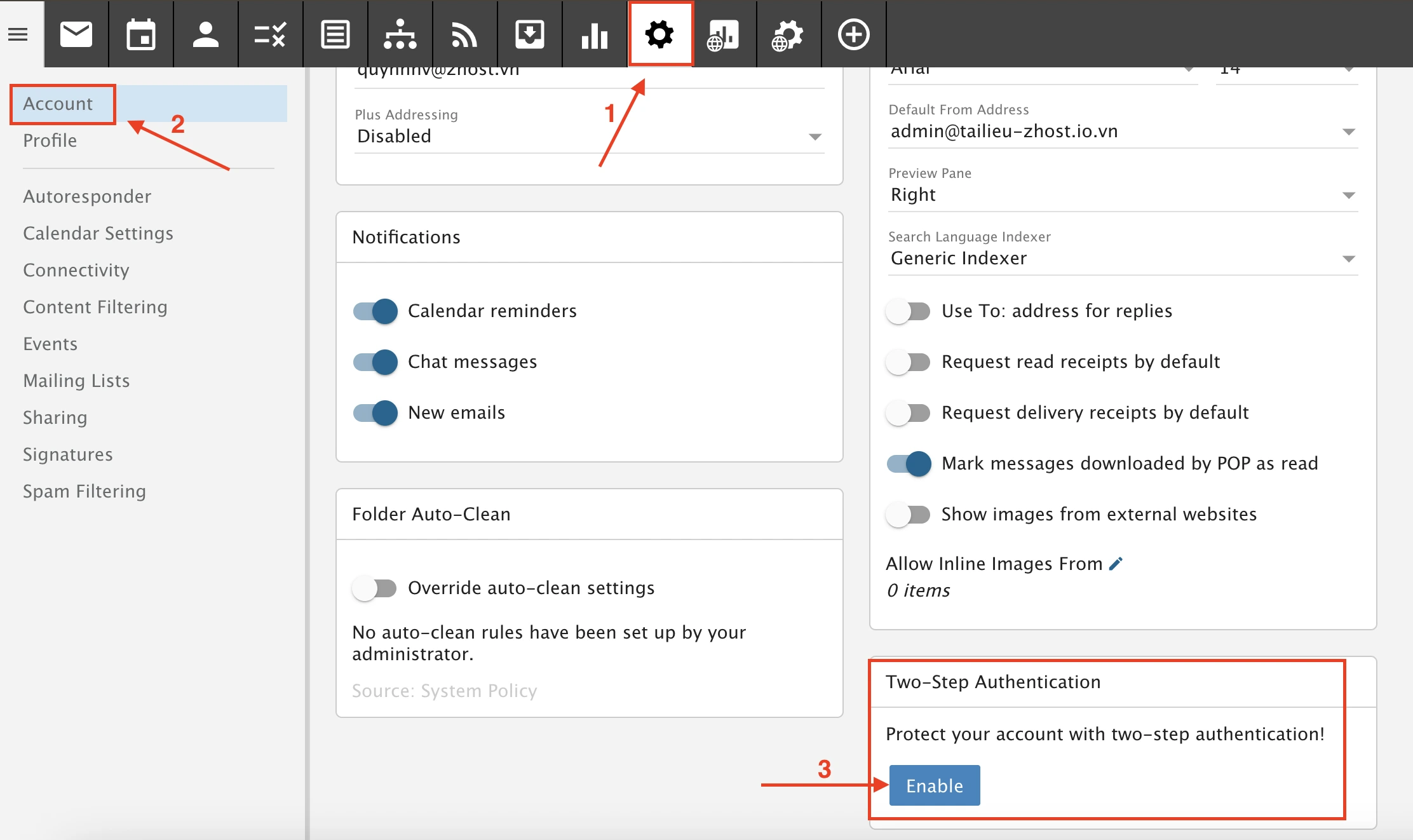This screenshot has width=1413, height=840.
Task: Click Enable for Two-Step Authentication
Action: point(934,786)
